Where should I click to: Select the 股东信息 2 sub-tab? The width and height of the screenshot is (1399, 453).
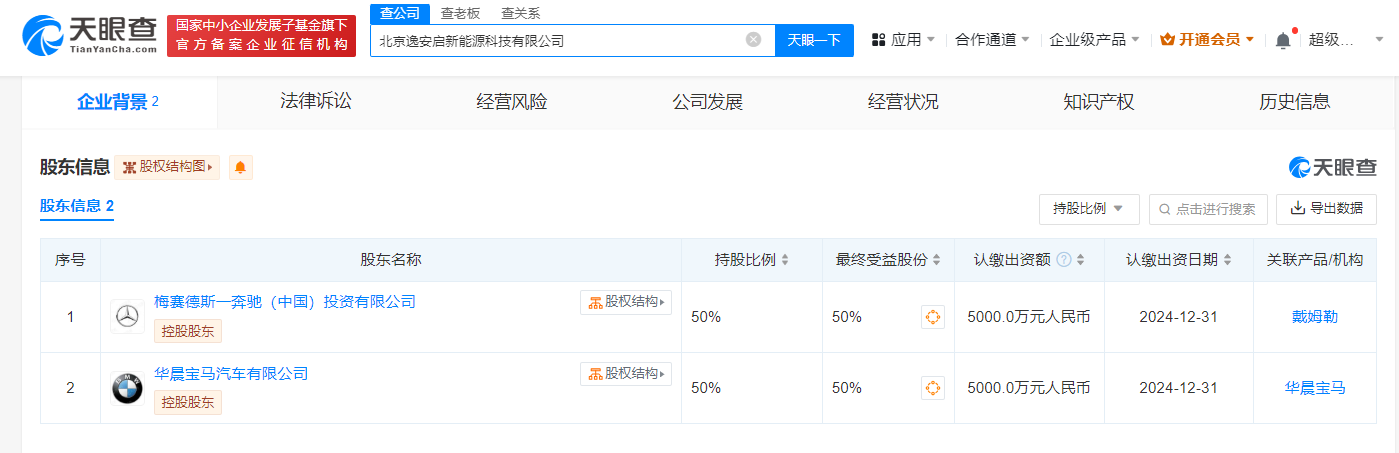click(77, 207)
